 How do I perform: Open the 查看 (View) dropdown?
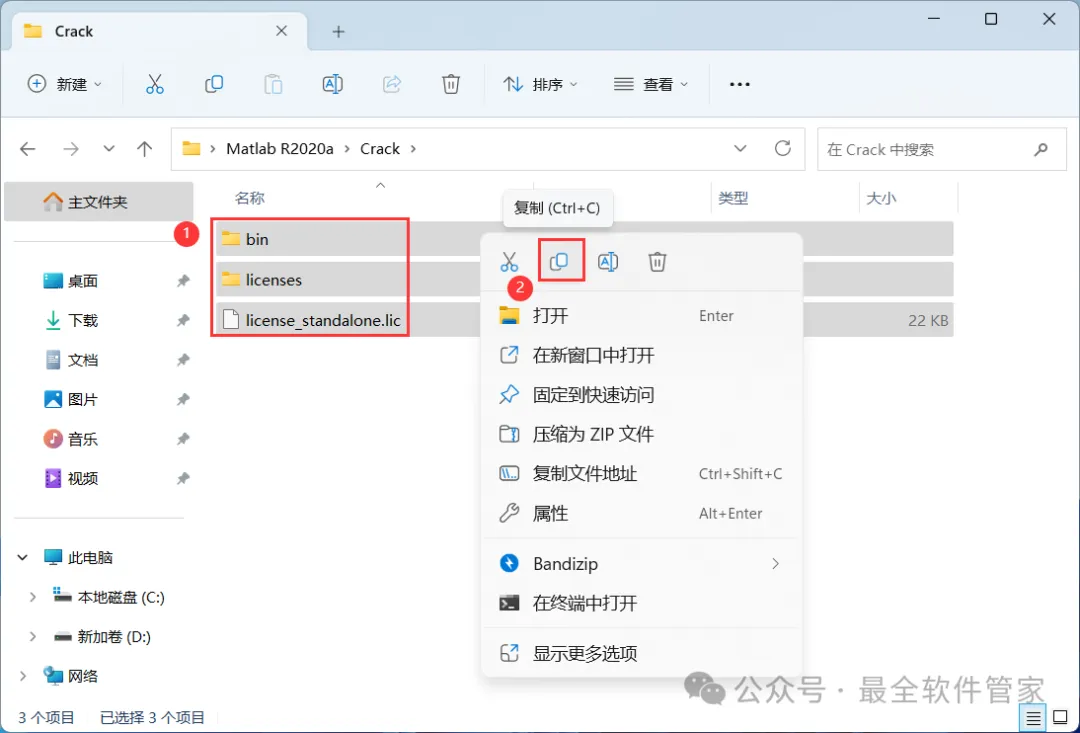click(651, 84)
